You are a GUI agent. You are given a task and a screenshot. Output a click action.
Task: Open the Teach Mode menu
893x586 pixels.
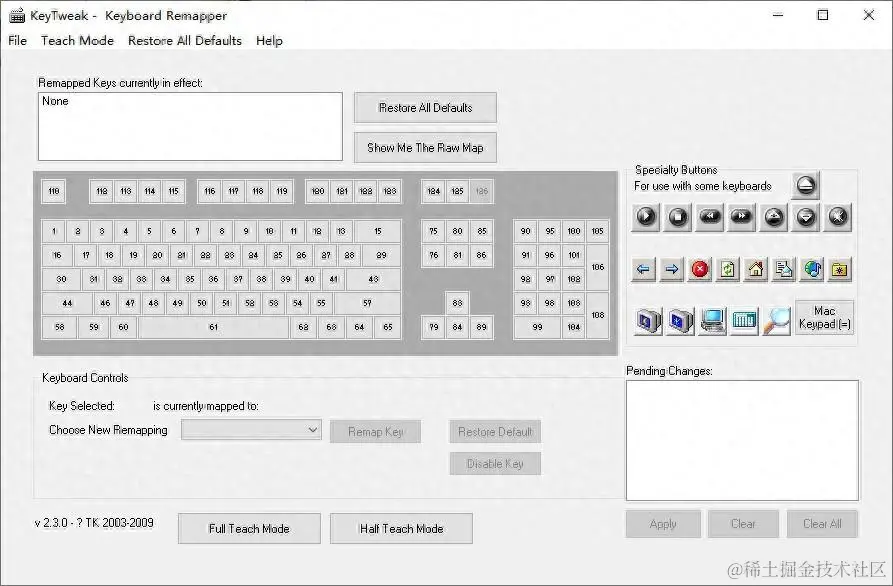pos(77,40)
